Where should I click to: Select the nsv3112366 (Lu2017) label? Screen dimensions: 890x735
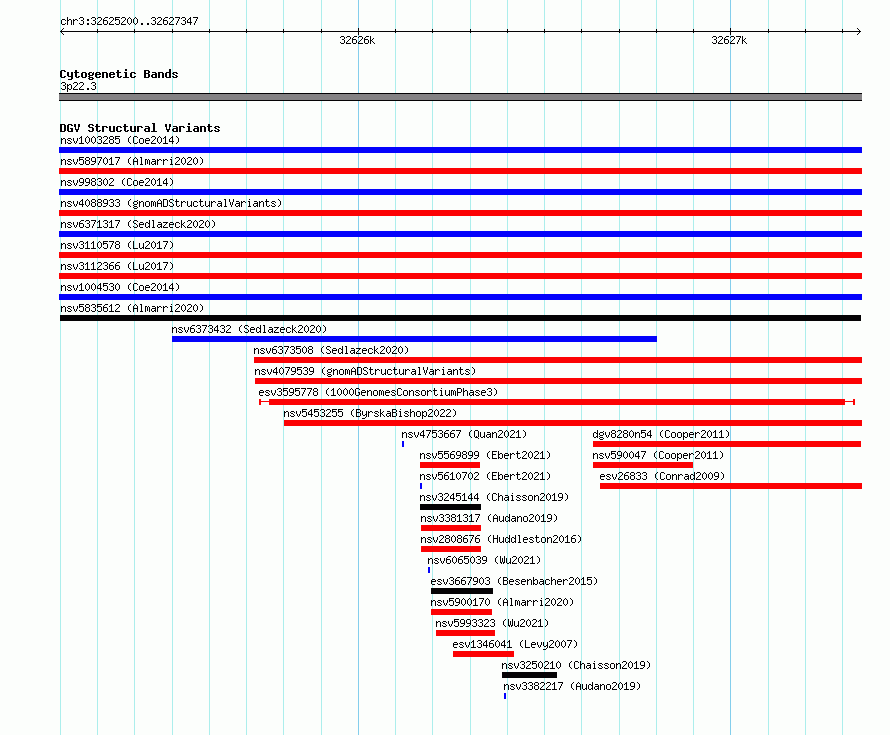(x=117, y=266)
